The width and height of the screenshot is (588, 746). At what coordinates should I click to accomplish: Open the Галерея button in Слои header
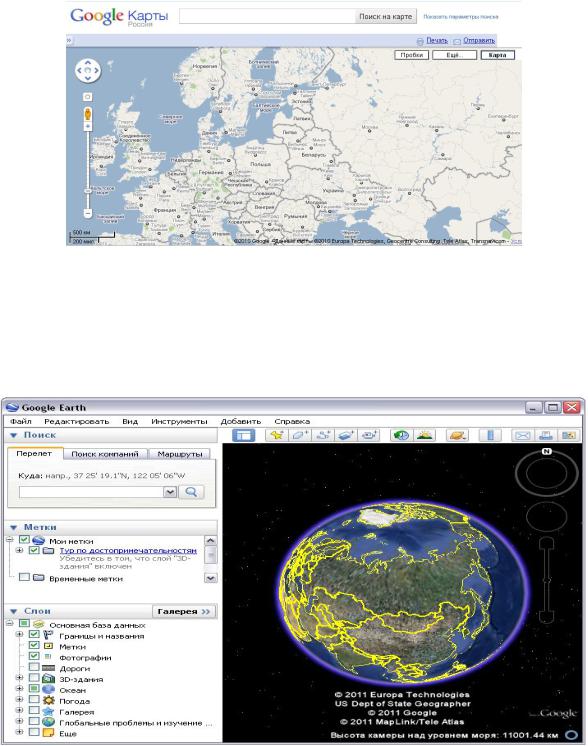pos(184,611)
